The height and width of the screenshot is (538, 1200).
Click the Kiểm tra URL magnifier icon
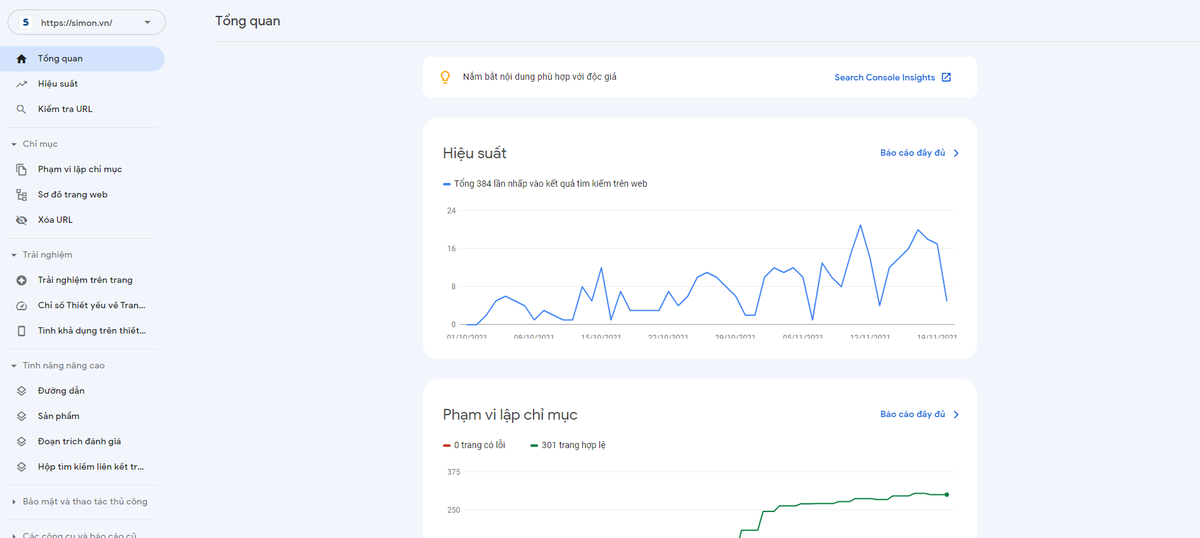tap(21, 109)
